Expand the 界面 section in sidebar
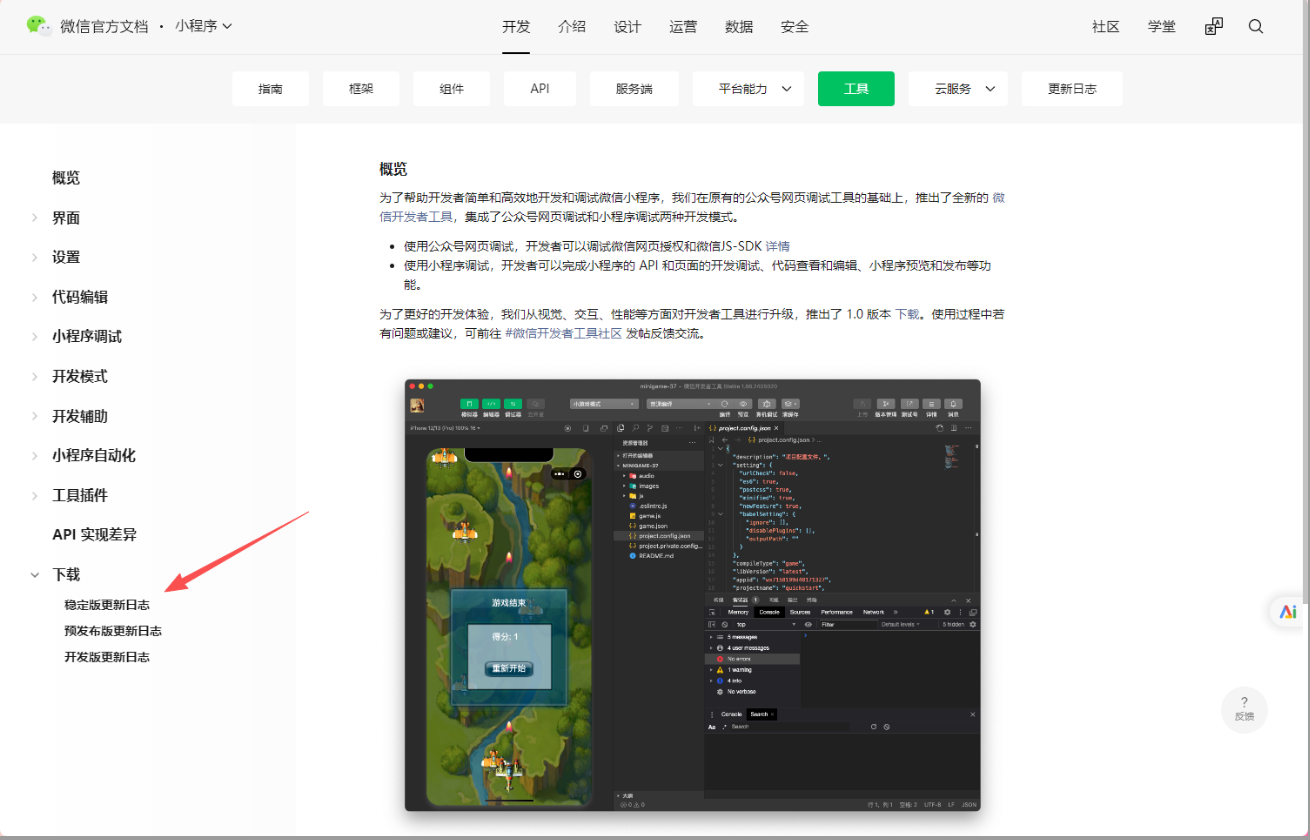1310x840 pixels. tap(66, 218)
